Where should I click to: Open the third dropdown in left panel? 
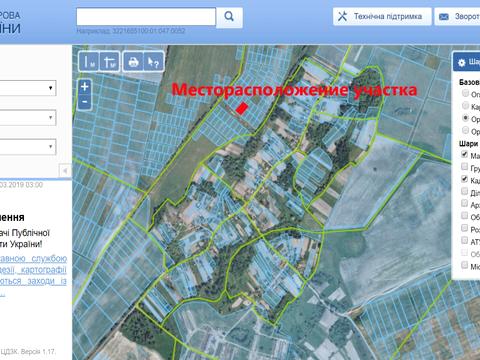(x=28, y=147)
